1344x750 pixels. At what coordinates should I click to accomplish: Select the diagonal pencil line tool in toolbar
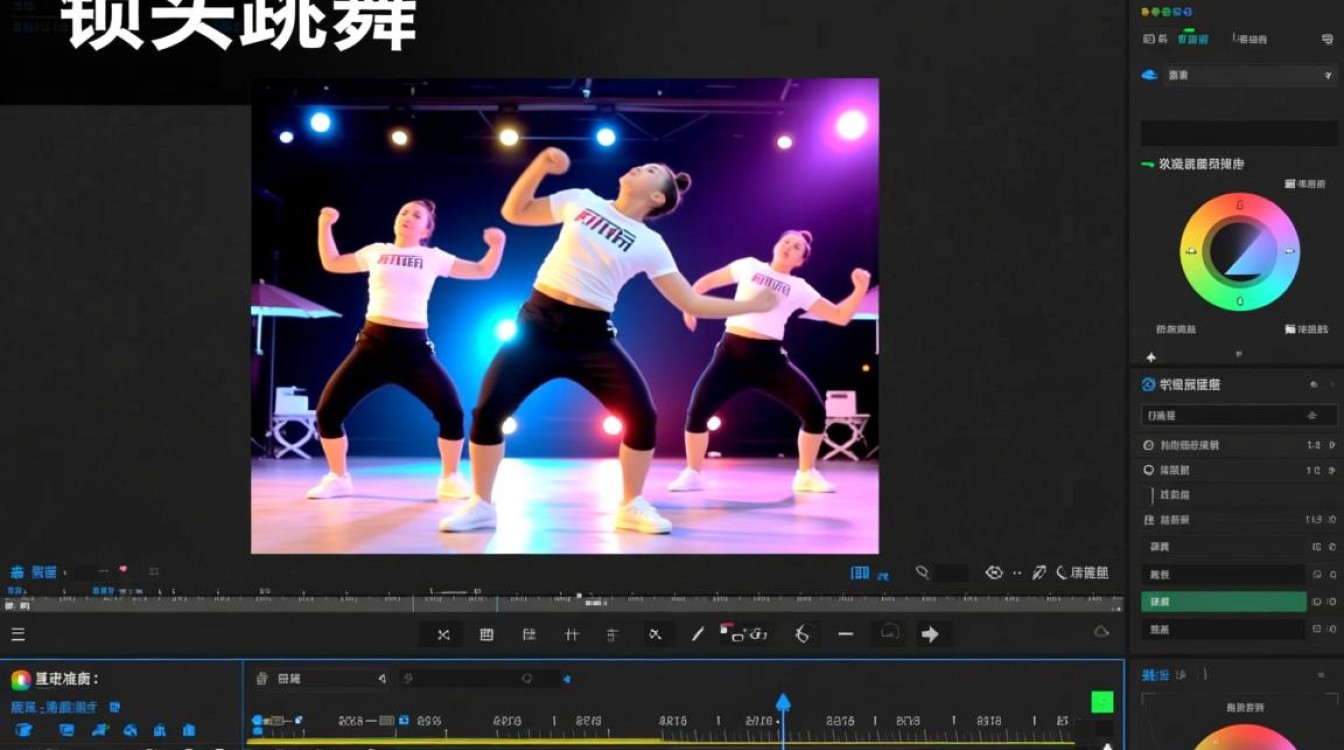(x=698, y=634)
